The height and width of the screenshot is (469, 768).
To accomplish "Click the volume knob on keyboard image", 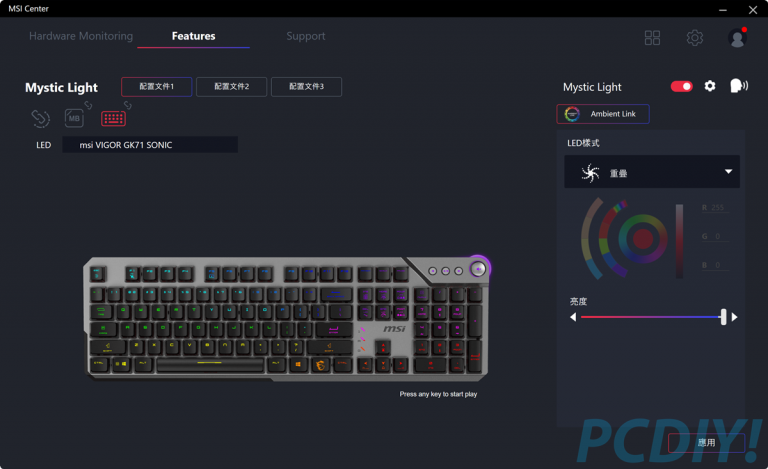I will tap(478, 268).
